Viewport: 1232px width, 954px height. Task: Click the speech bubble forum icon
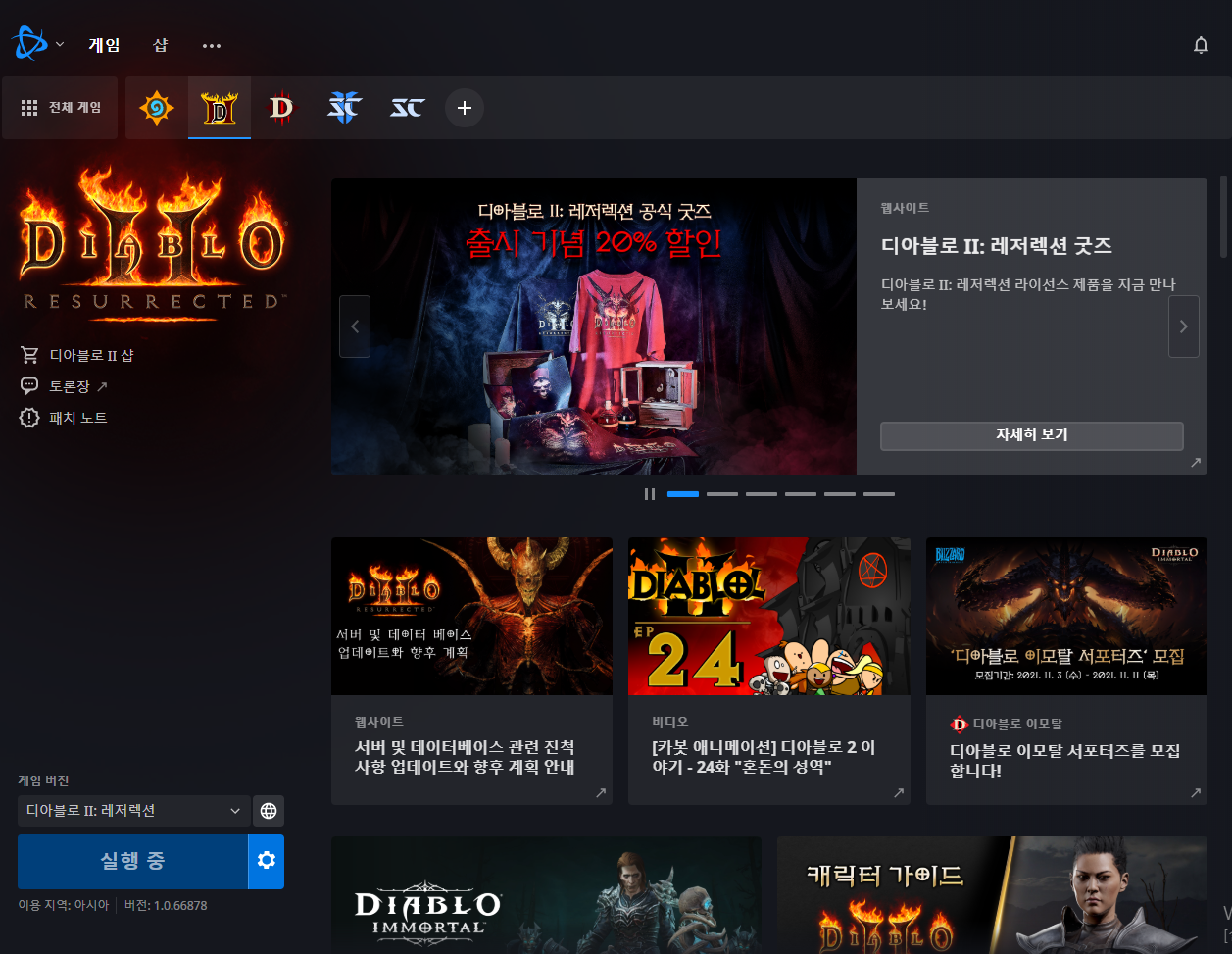(x=29, y=386)
